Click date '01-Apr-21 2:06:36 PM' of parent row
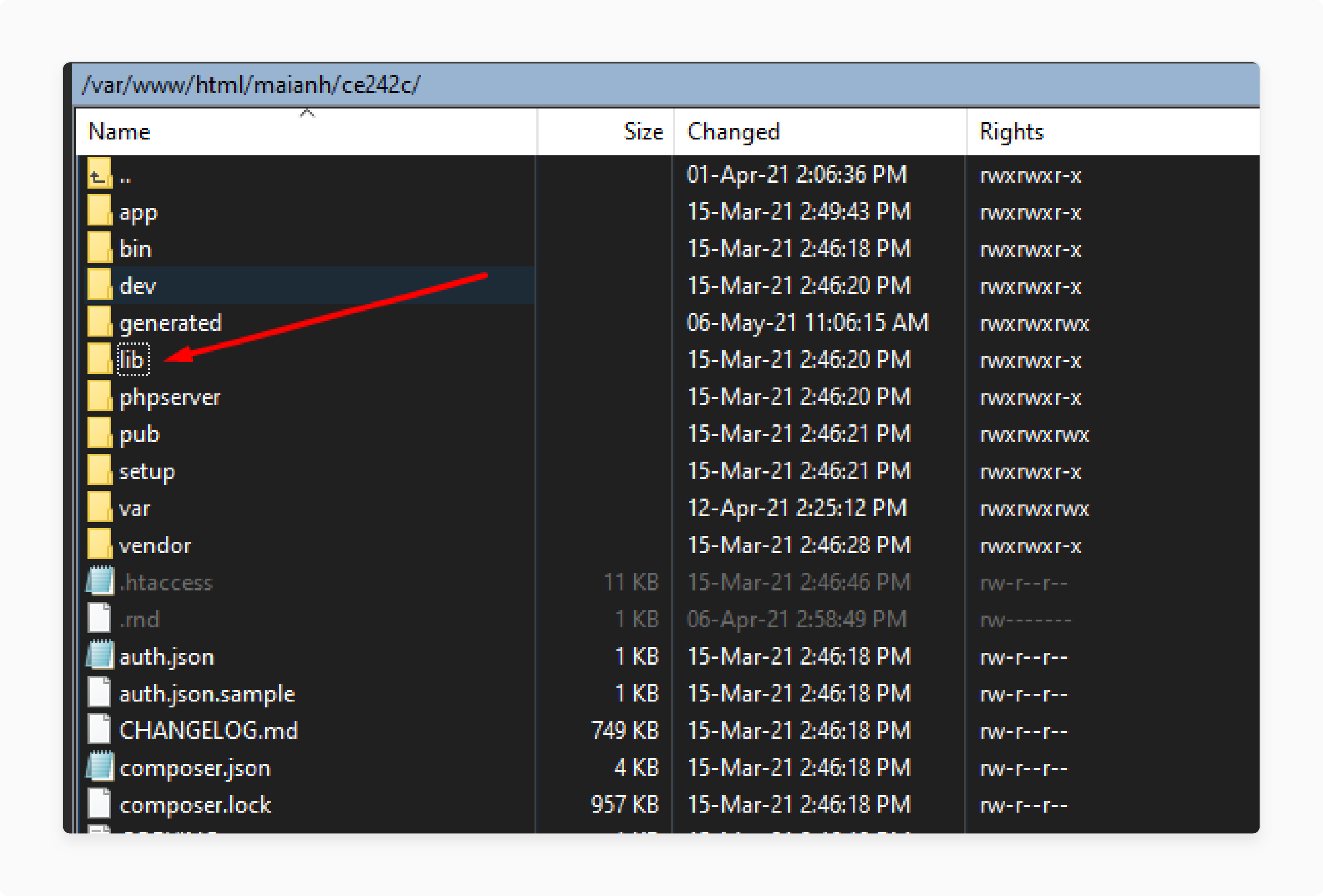 pyautogui.click(x=796, y=175)
